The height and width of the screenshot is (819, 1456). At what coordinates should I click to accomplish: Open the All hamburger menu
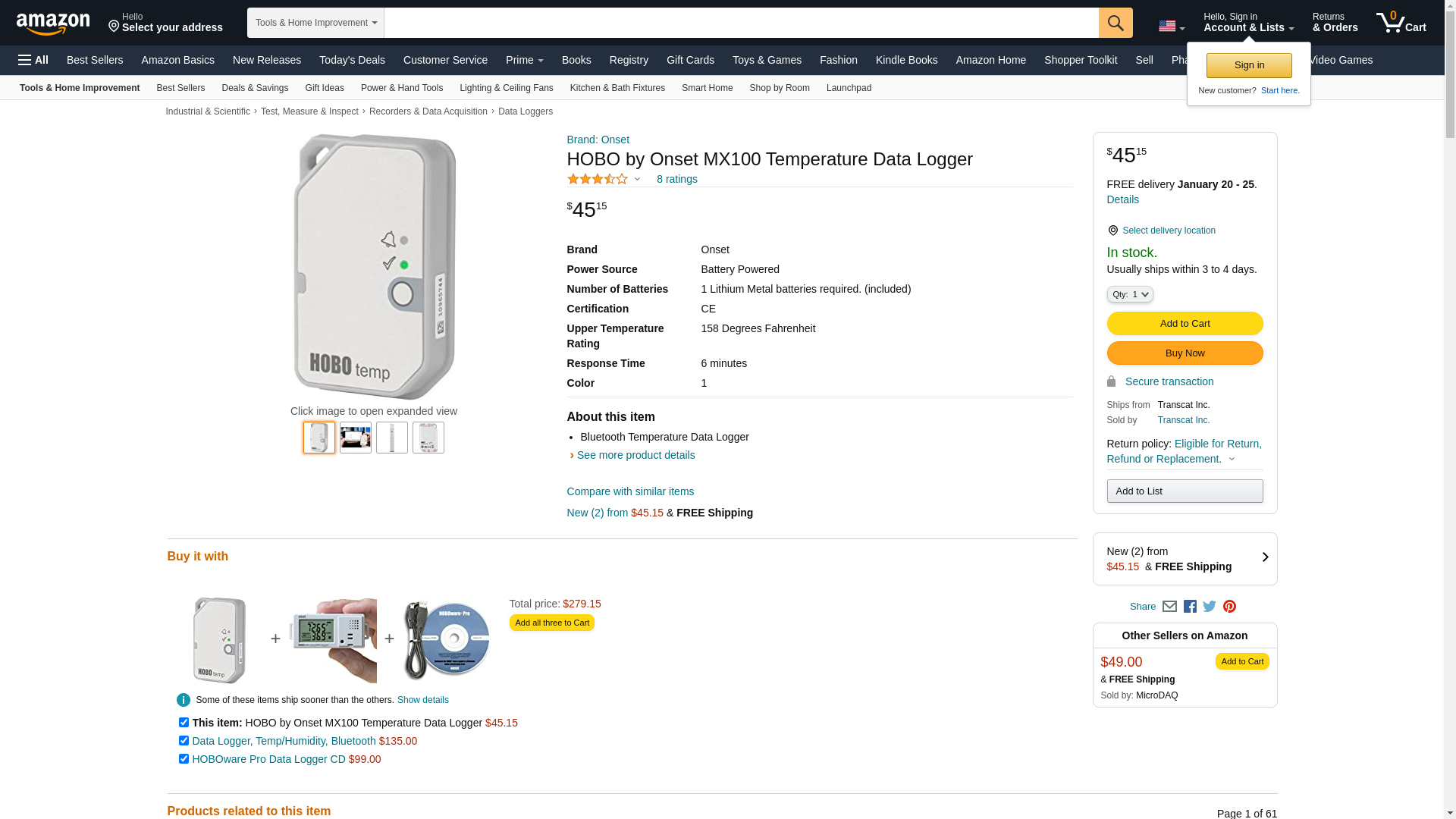pyautogui.click(x=33, y=60)
